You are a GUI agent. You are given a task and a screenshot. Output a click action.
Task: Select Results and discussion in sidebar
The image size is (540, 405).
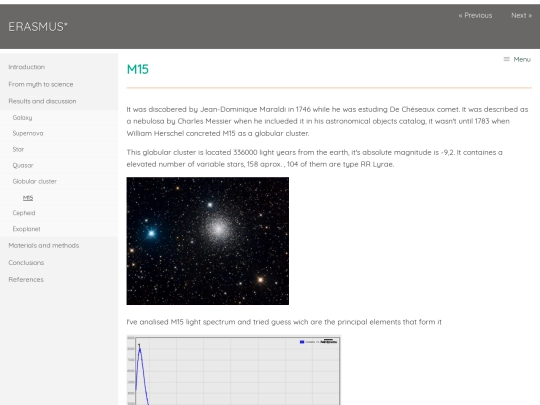pyautogui.click(x=42, y=101)
